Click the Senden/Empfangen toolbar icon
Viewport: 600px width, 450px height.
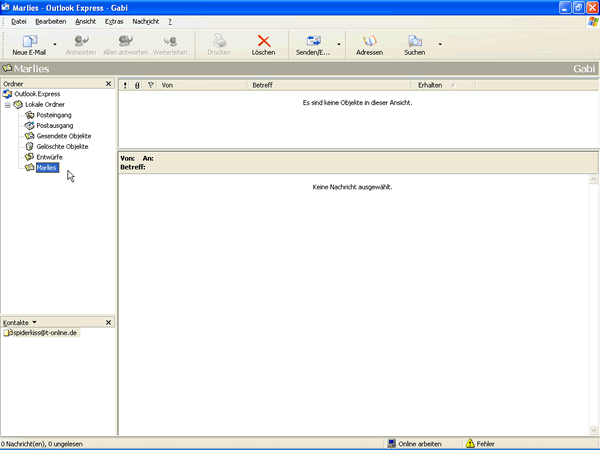(313, 44)
